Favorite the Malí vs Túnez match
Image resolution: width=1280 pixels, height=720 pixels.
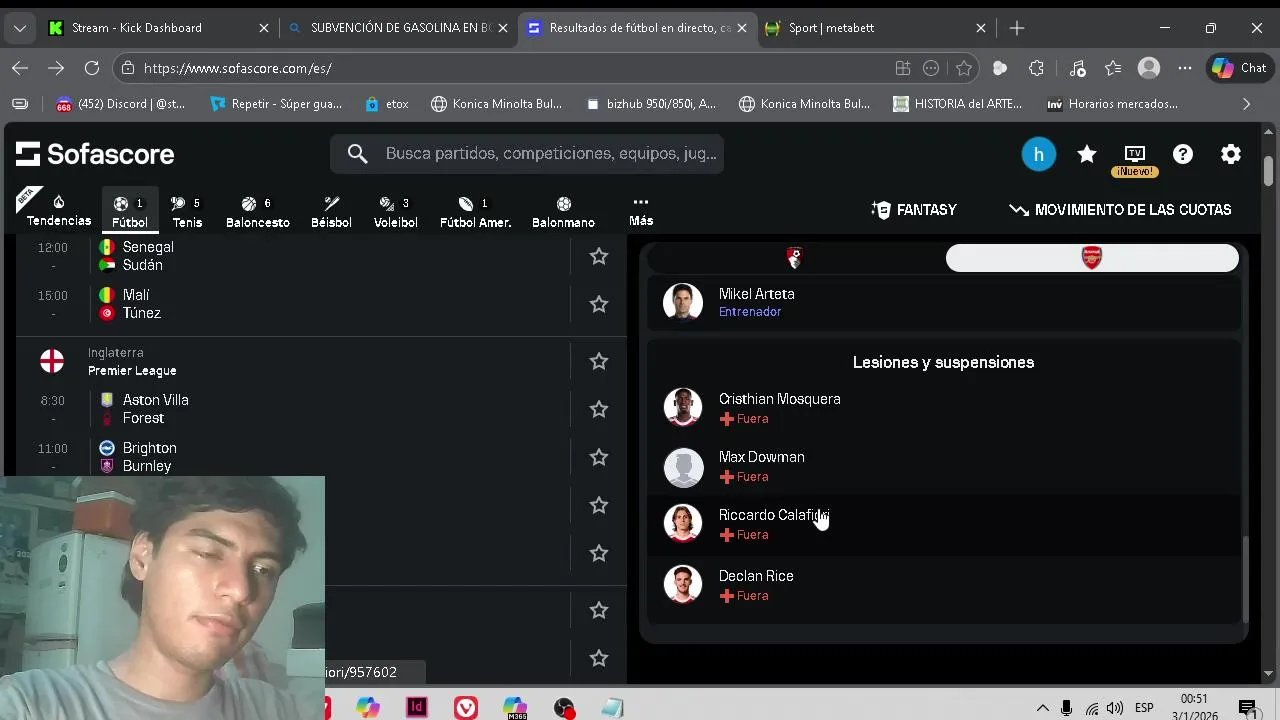599,304
